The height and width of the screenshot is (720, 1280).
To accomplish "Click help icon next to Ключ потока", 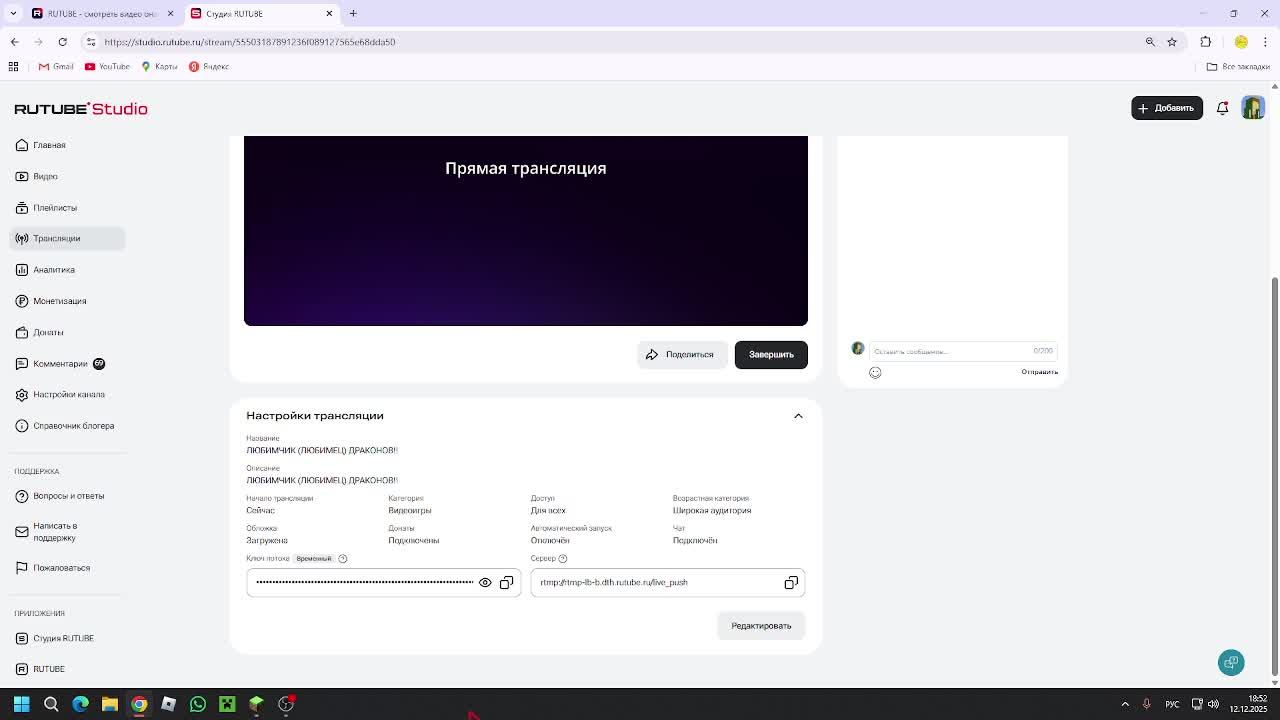I will coord(342,559).
